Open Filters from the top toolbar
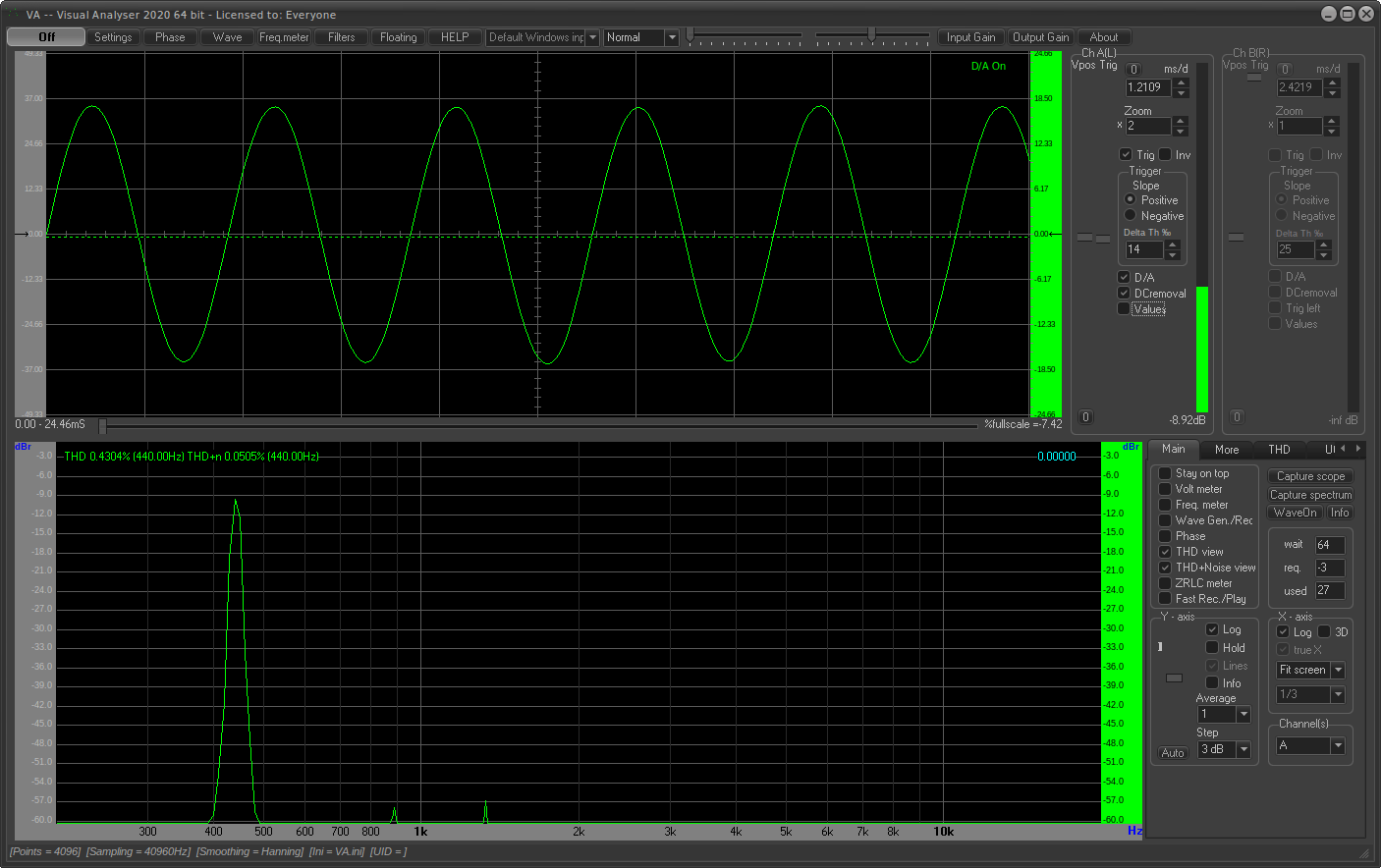Screen dimensions: 1381x868 342,37
